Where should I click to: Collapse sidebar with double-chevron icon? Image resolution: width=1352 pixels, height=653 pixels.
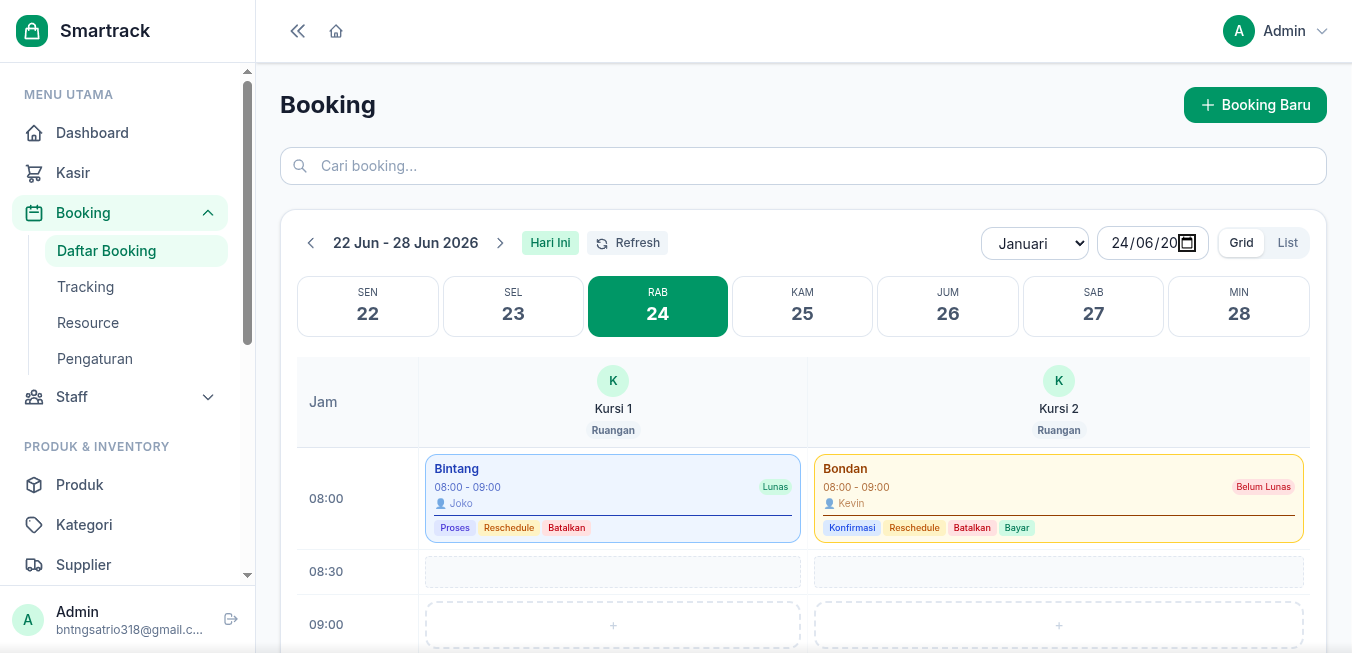click(x=297, y=31)
